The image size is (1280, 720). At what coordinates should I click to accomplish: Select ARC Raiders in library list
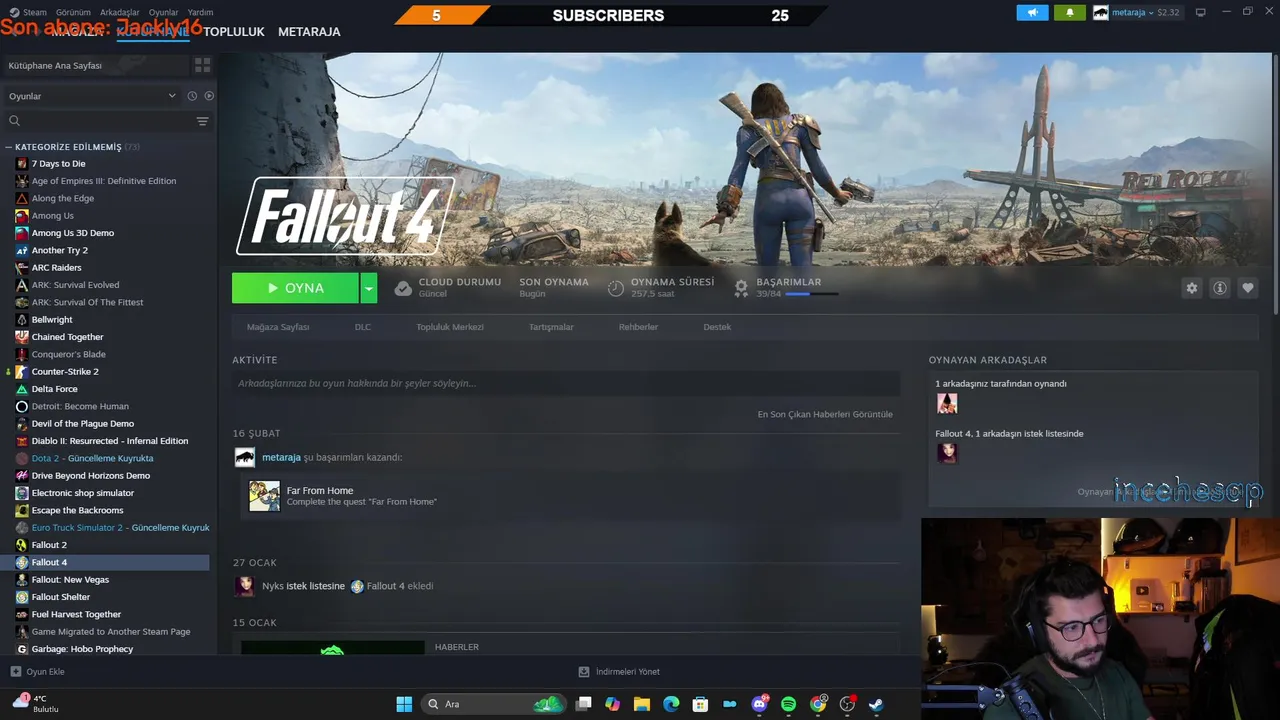(56, 268)
